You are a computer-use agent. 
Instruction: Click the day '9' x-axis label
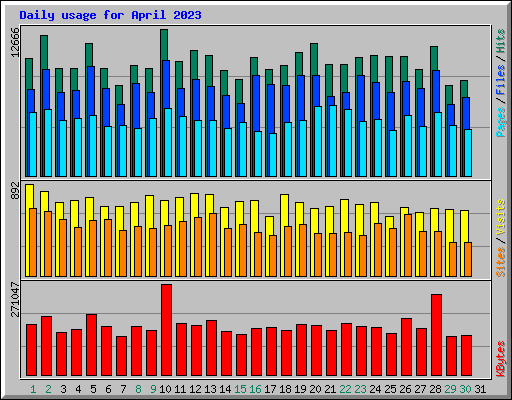153,389
